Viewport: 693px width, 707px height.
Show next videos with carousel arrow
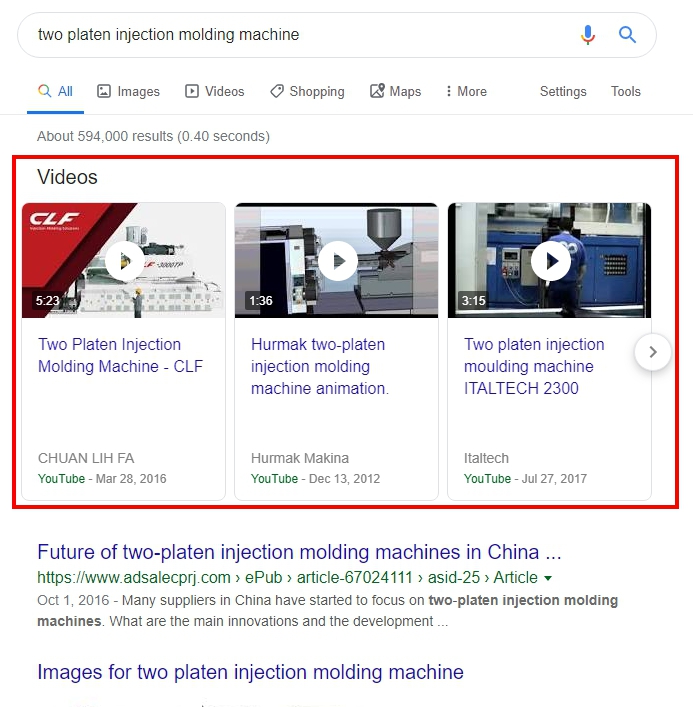coord(652,352)
